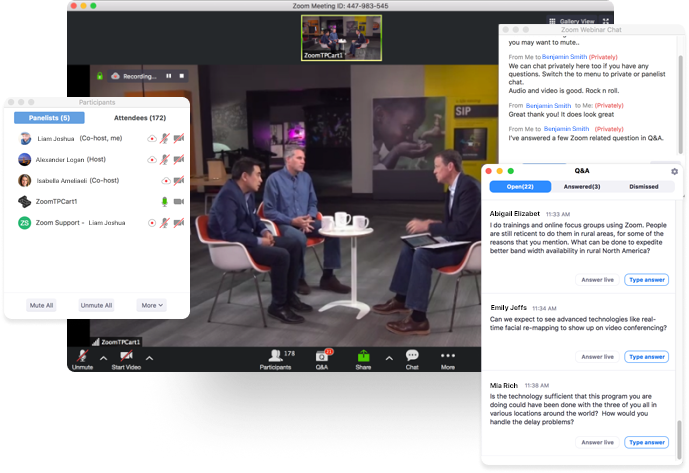Image resolution: width=689 pixels, height=473 pixels.
Task: Click Alexander Logan's avatar in Participants
Action: click(25, 159)
